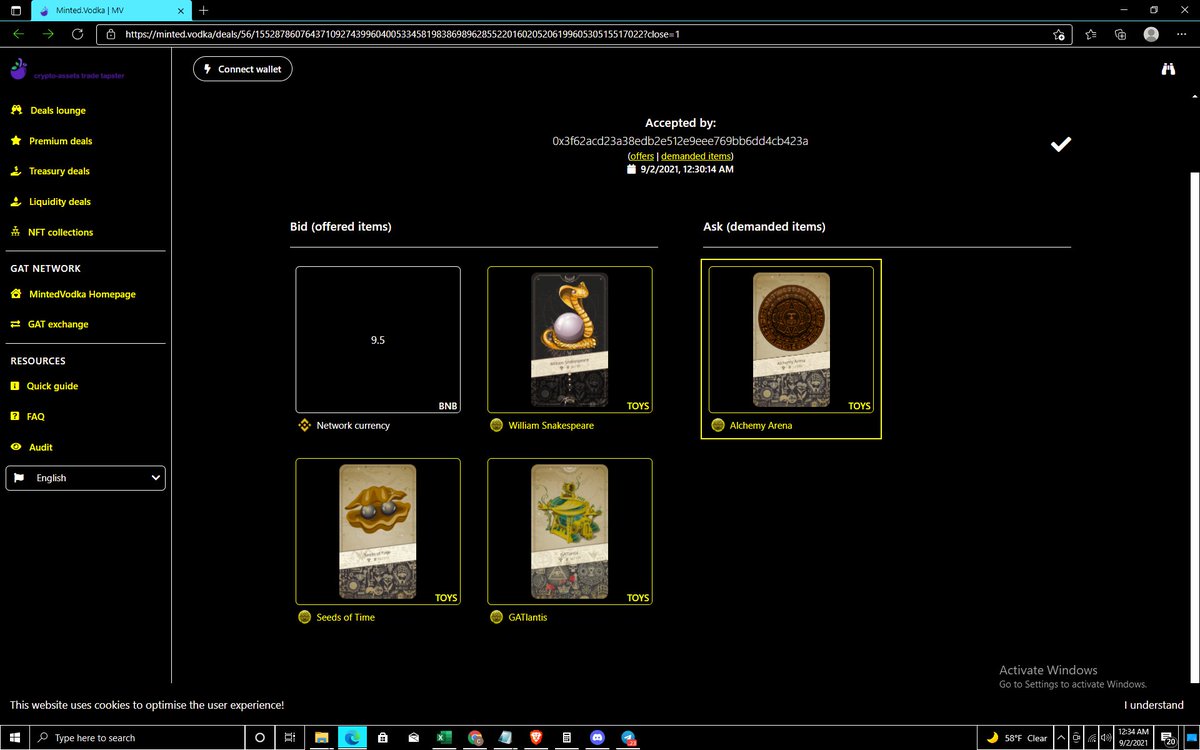This screenshot has height=750, width=1200.
Task: Click the MintedVodka logo icon
Action: point(19,69)
